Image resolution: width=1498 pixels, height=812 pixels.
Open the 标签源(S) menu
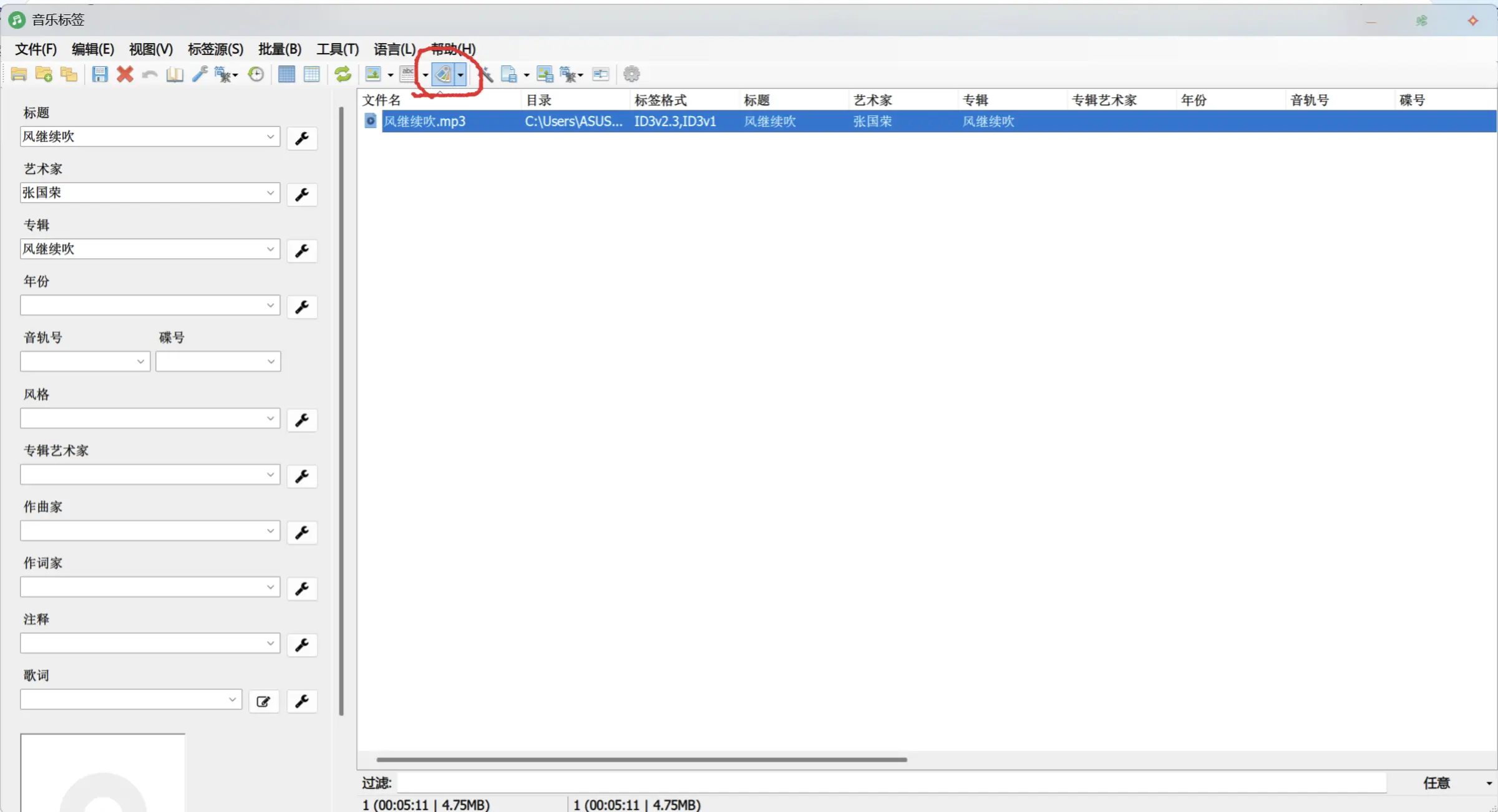click(x=215, y=49)
